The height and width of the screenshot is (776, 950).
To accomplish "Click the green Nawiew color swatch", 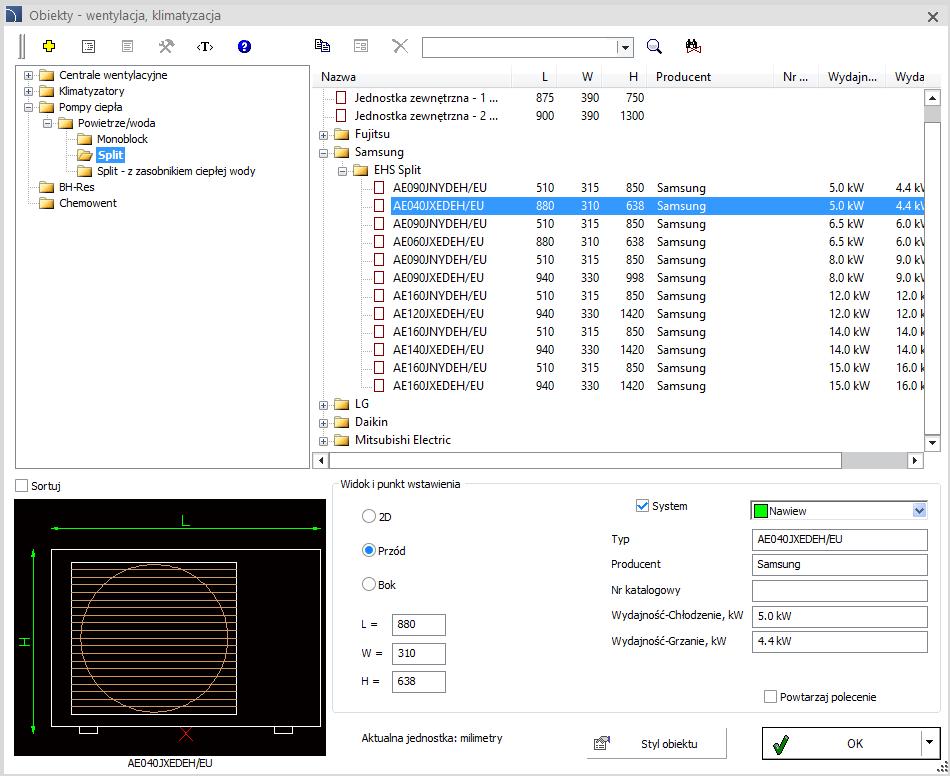I will pos(761,511).
